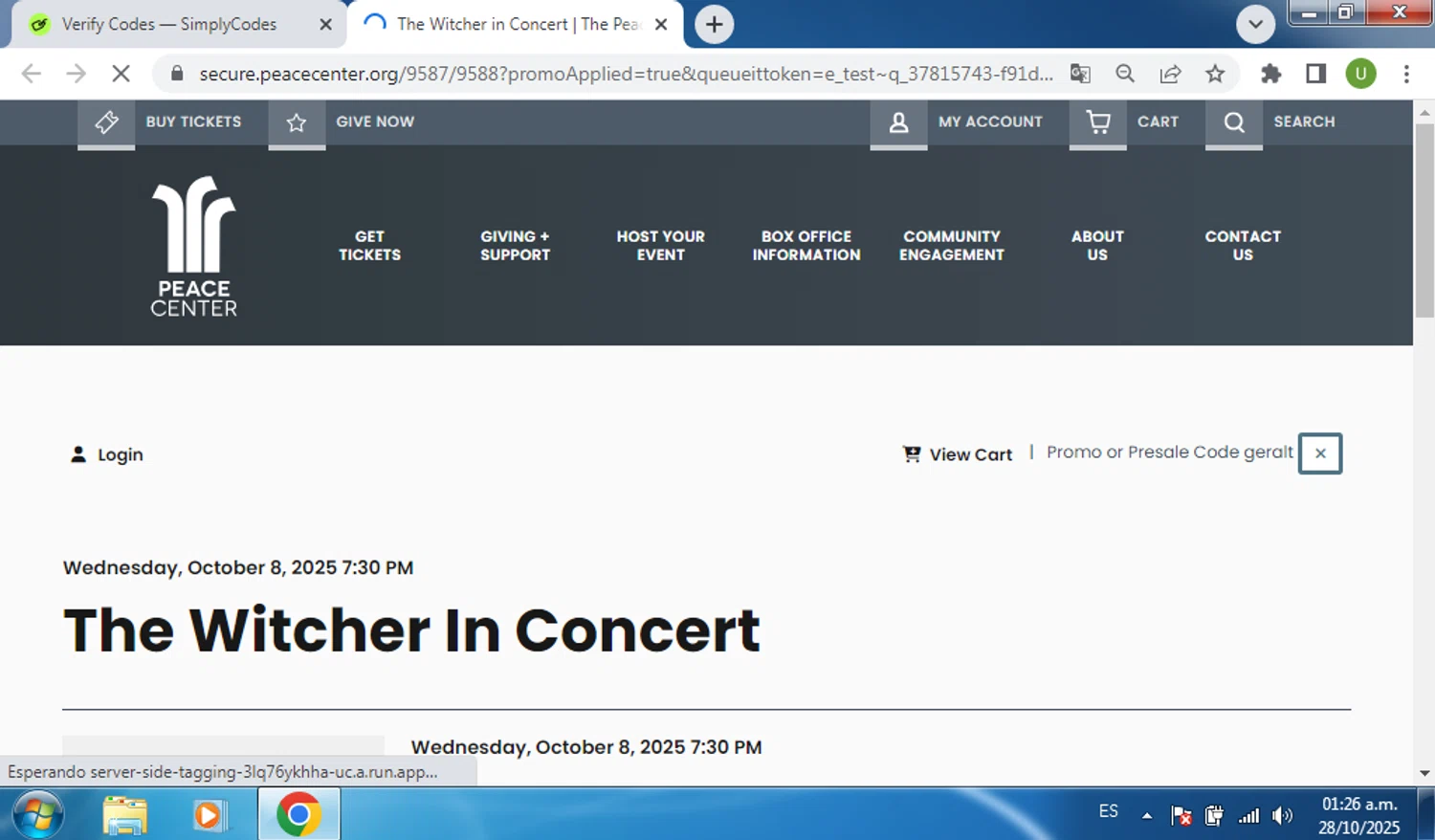The width and height of the screenshot is (1435, 840).
Task: Switch to Verify Codes SimplyCodes tab
Action: pos(168,24)
